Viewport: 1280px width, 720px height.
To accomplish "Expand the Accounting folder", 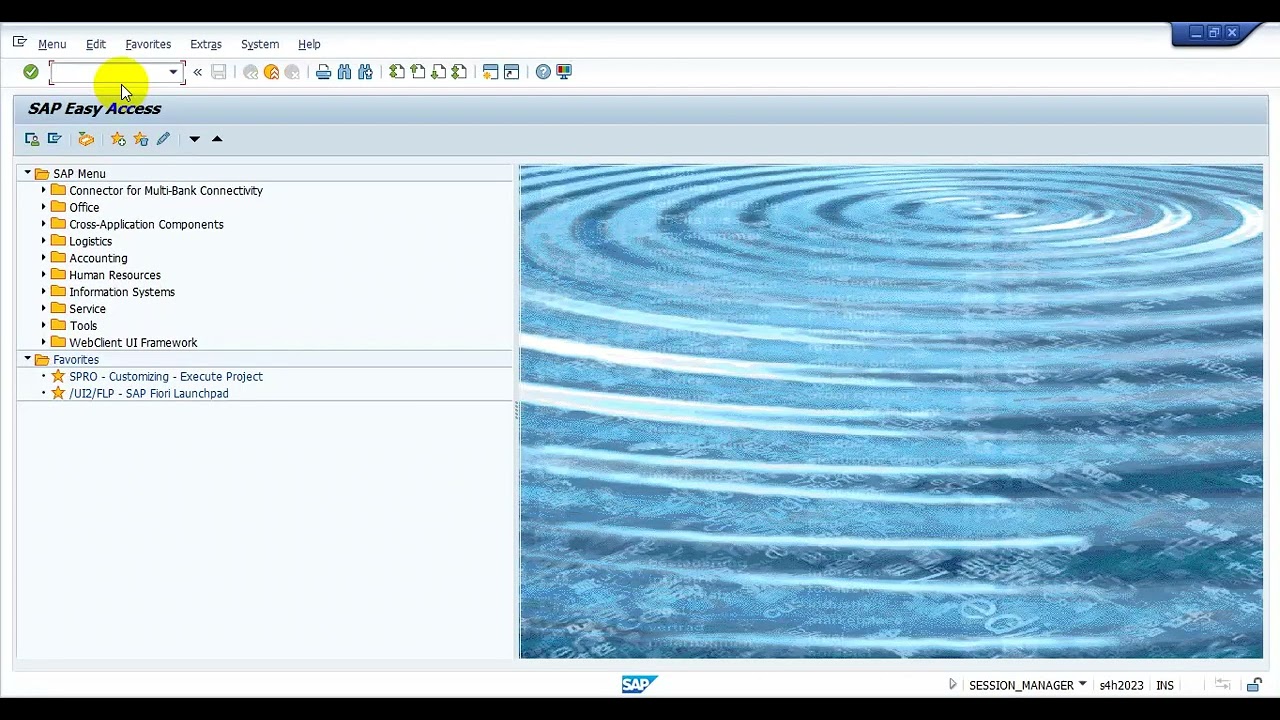I will 44,259.
